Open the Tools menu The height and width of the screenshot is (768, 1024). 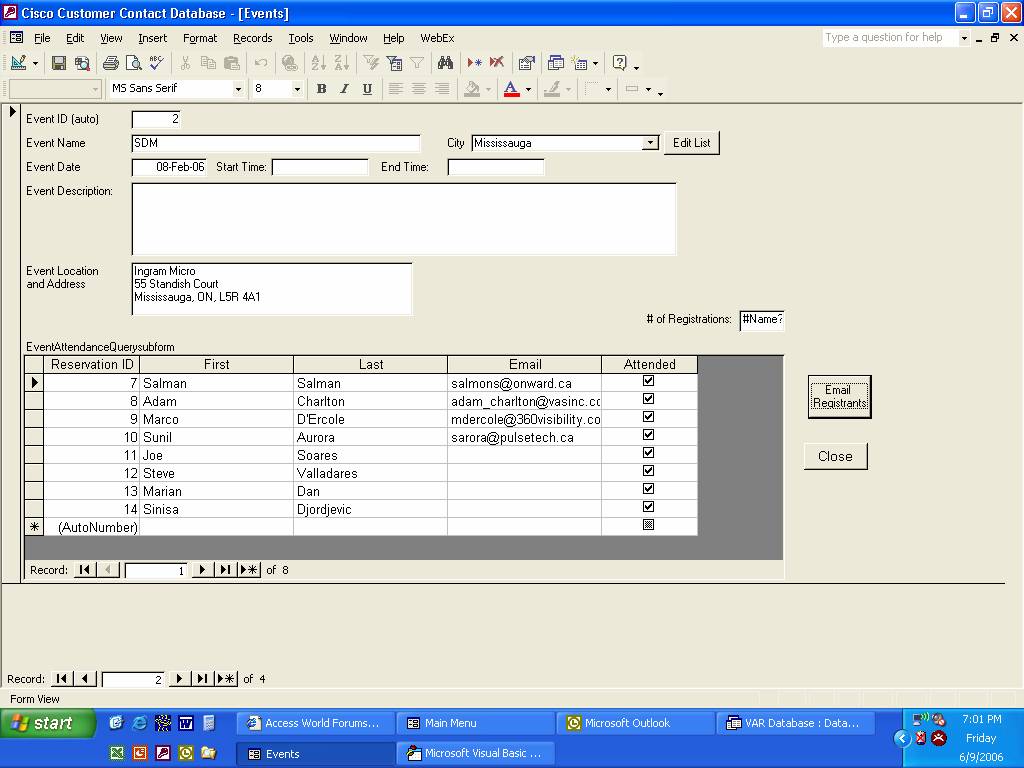coord(301,38)
